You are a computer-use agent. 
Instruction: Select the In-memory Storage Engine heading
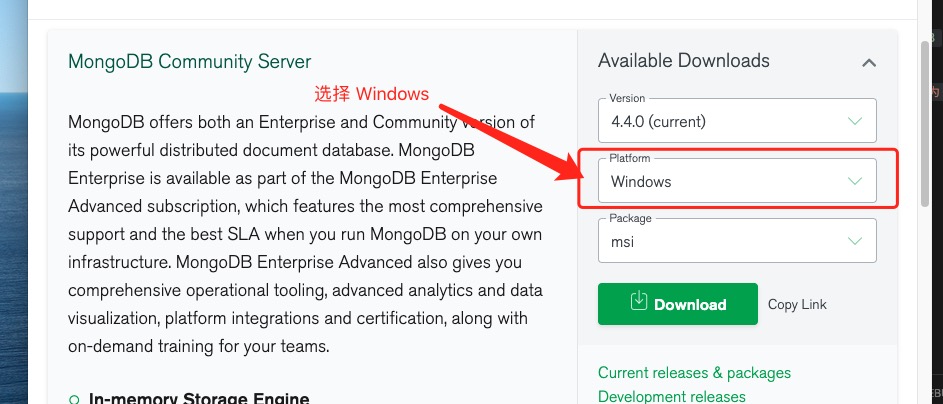click(x=199, y=399)
